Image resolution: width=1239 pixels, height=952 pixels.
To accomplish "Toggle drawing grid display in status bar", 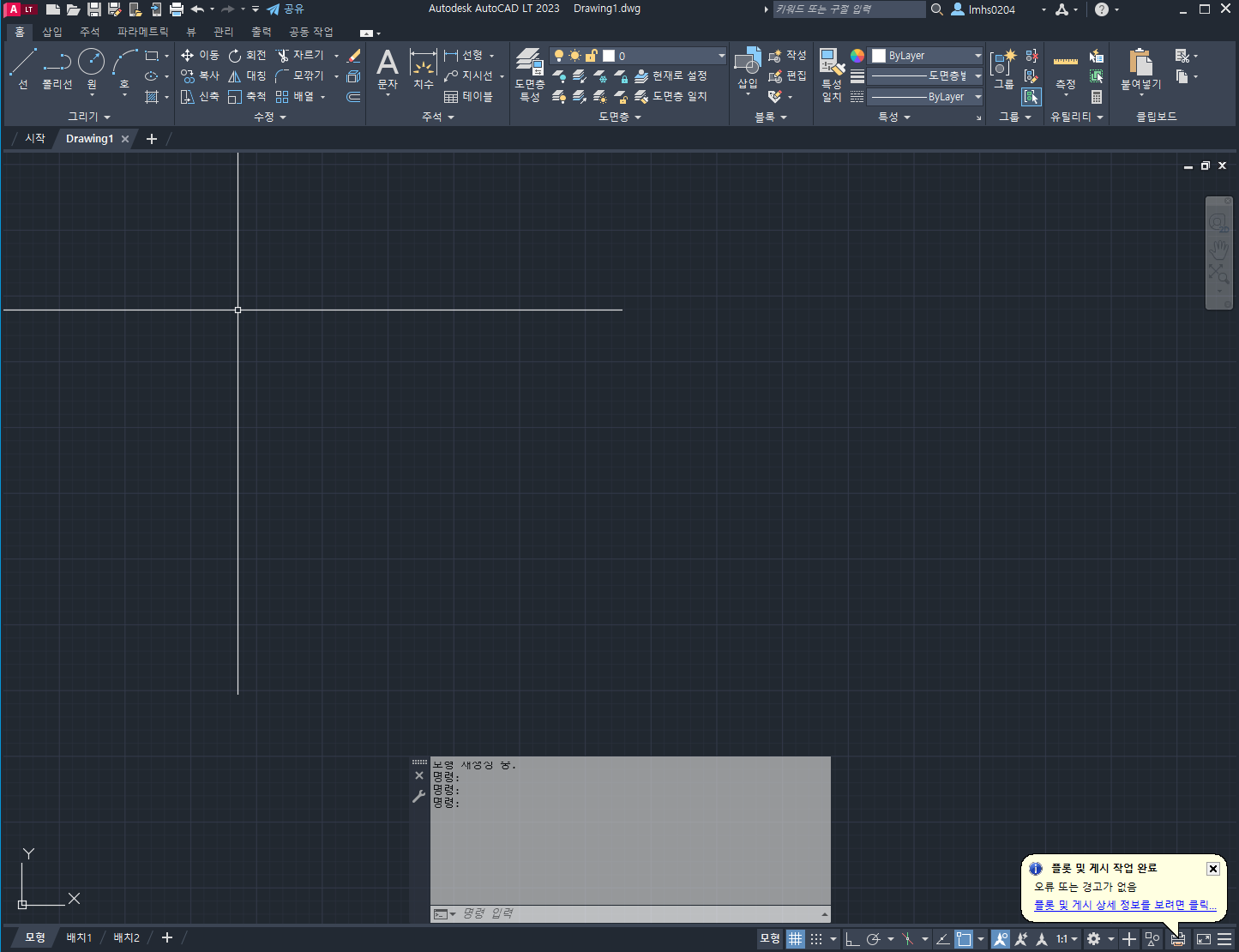I will pos(796,939).
